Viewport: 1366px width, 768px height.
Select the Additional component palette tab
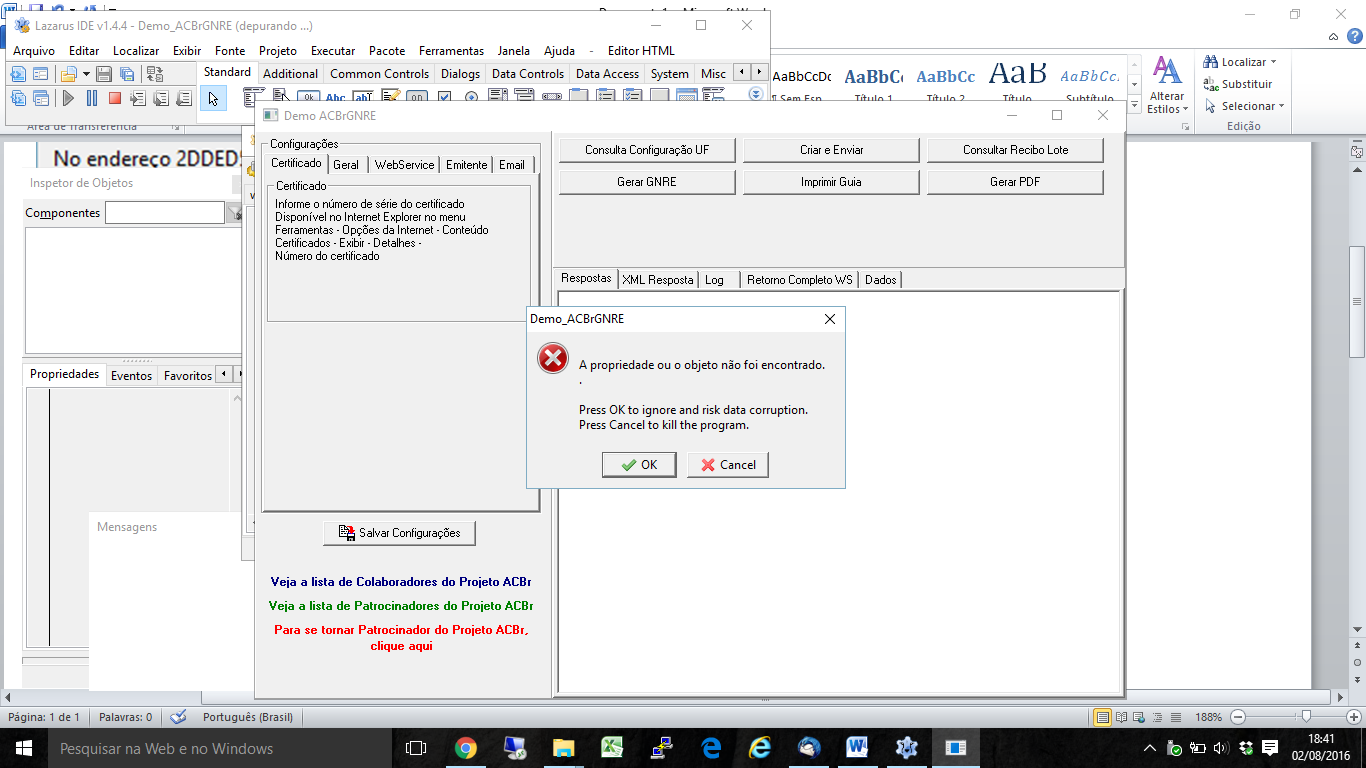(x=291, y=73)
